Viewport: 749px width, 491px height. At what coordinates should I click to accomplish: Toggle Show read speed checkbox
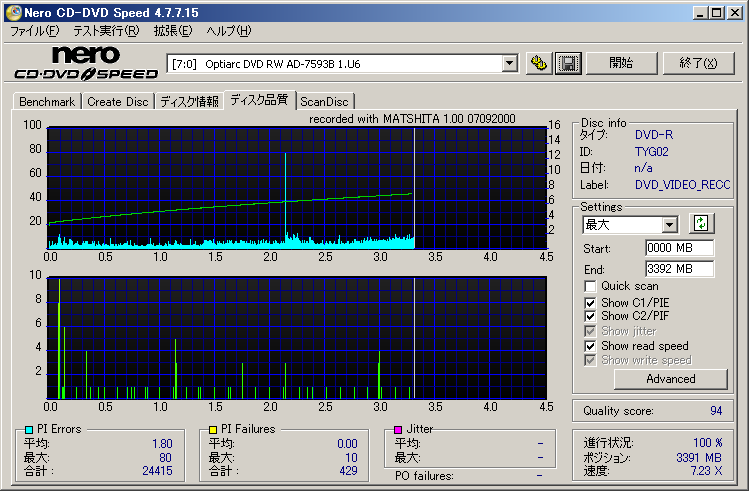(590, 346)
